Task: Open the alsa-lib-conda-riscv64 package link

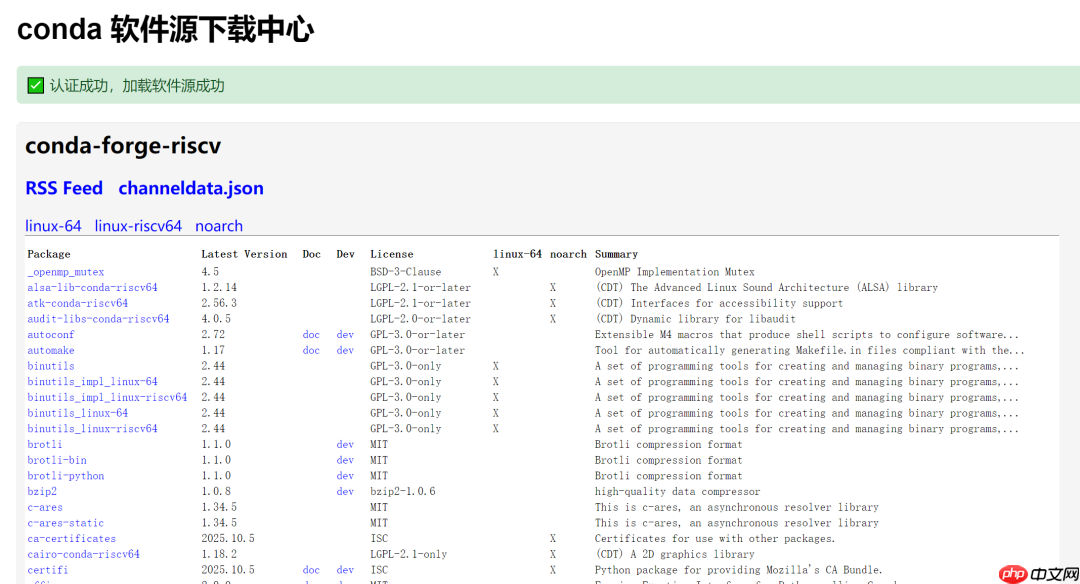Action: tap(92, 288)
